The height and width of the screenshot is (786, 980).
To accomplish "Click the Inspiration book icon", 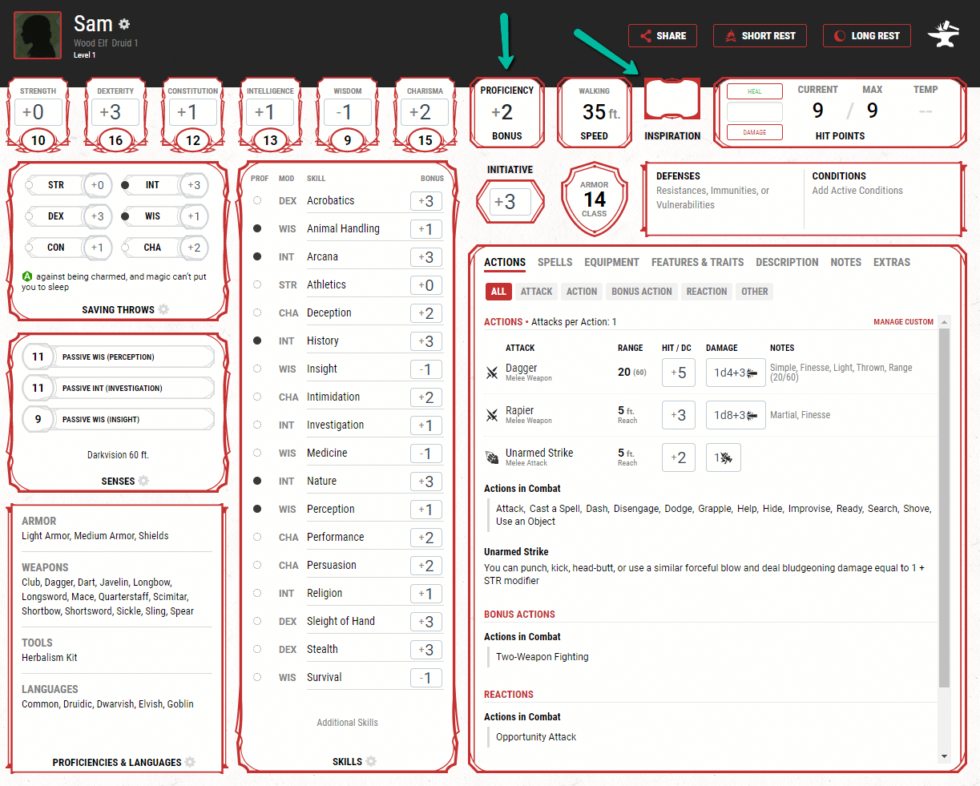I will [x=671, y=97].
